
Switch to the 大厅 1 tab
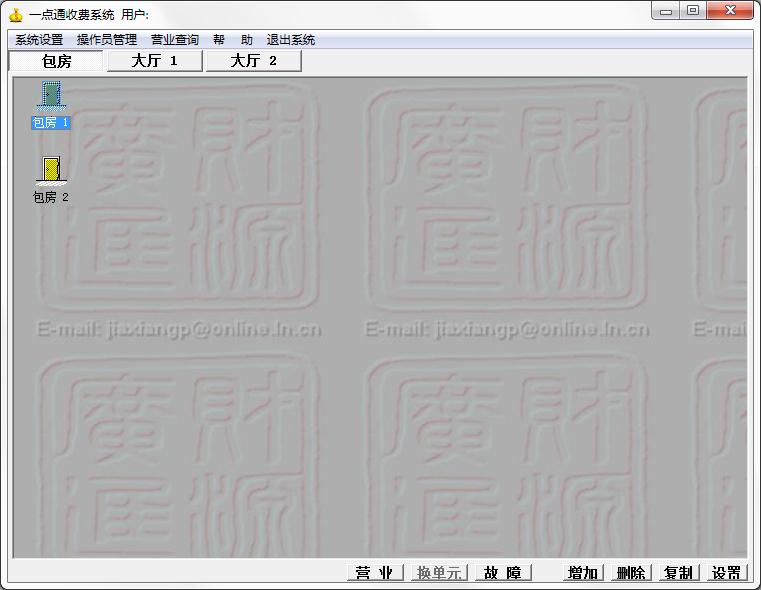point(154,61)
